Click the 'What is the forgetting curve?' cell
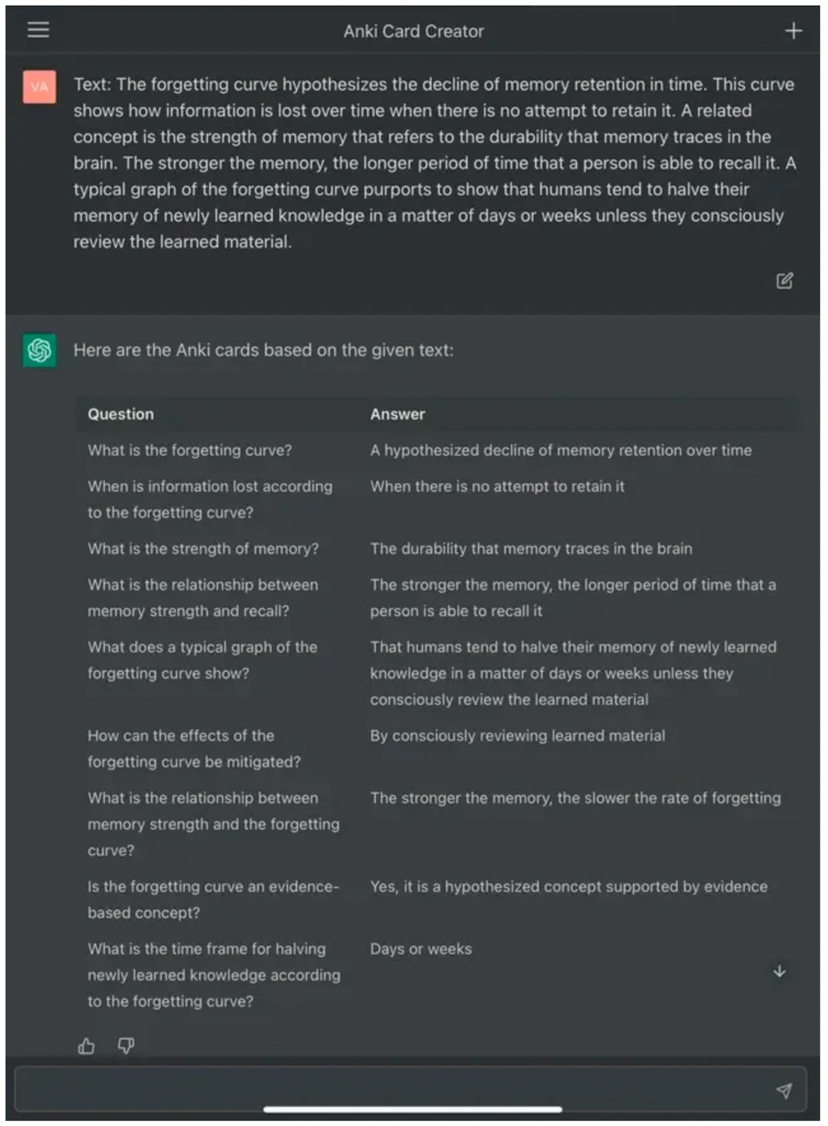 pos(190,450)
